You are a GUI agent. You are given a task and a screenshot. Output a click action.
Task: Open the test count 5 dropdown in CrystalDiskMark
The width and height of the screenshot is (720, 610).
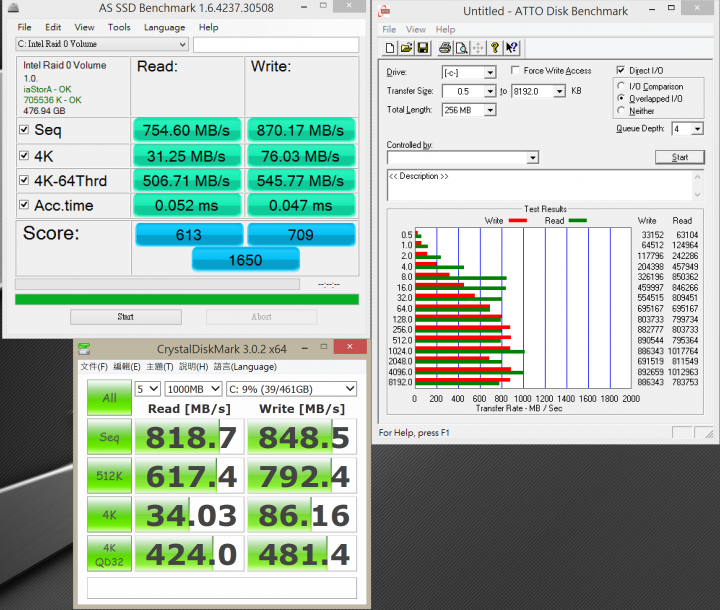[x=147, y=389]
